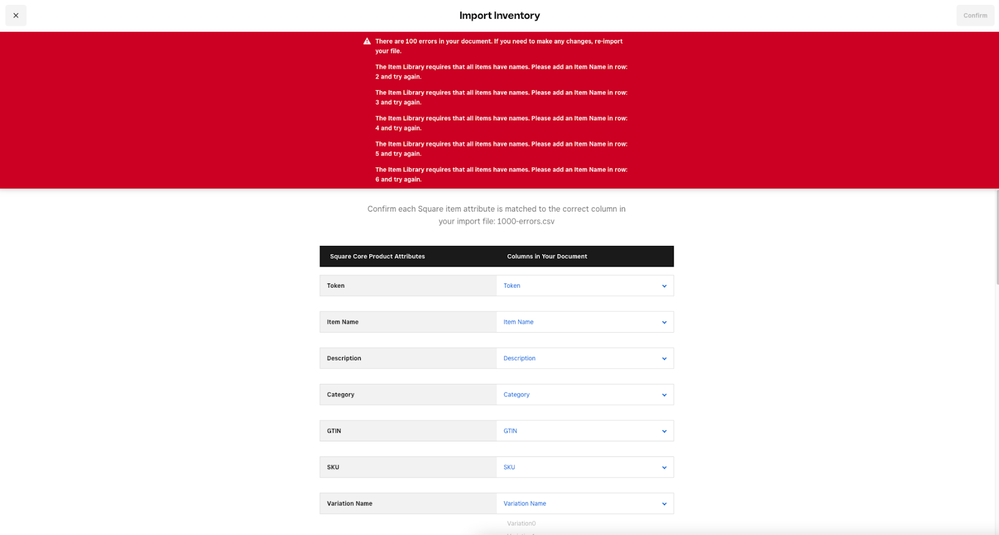Click the 100 errors summary message
The height and width of the screenshot is (535, 999).
(500, 46)
